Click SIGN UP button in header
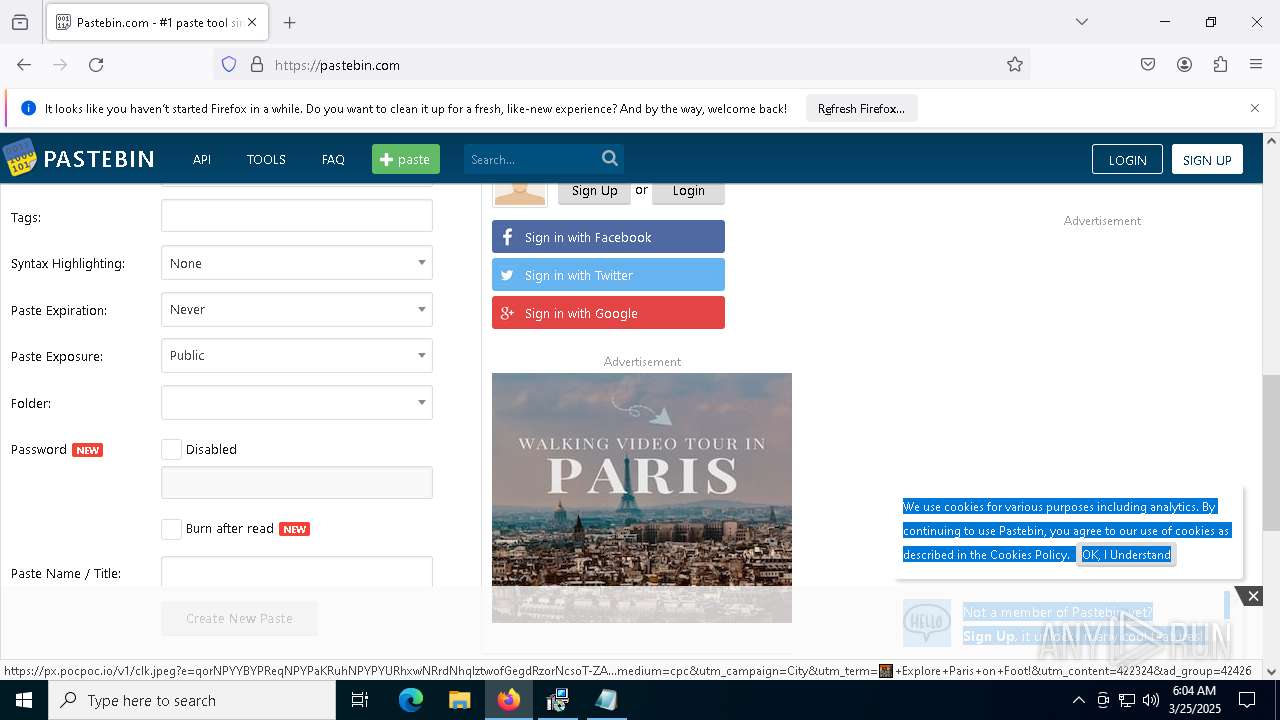1280x720 pixels. pyautogui.click(x=1207, y=159)
